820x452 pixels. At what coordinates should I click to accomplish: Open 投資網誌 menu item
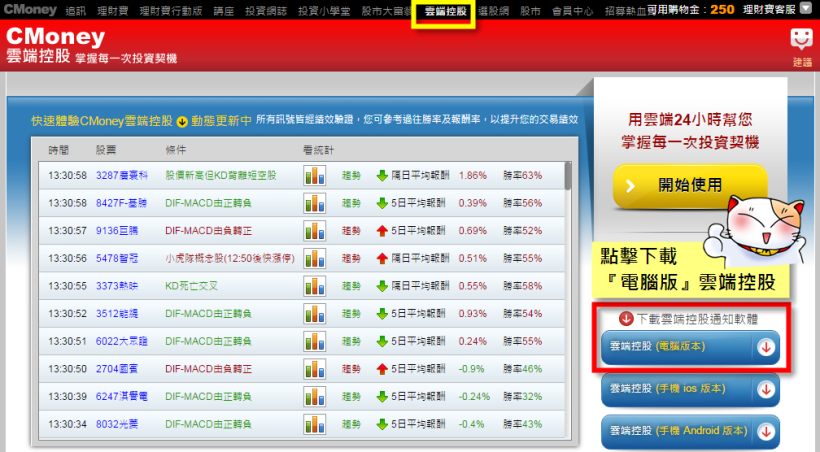click(266, 10)
